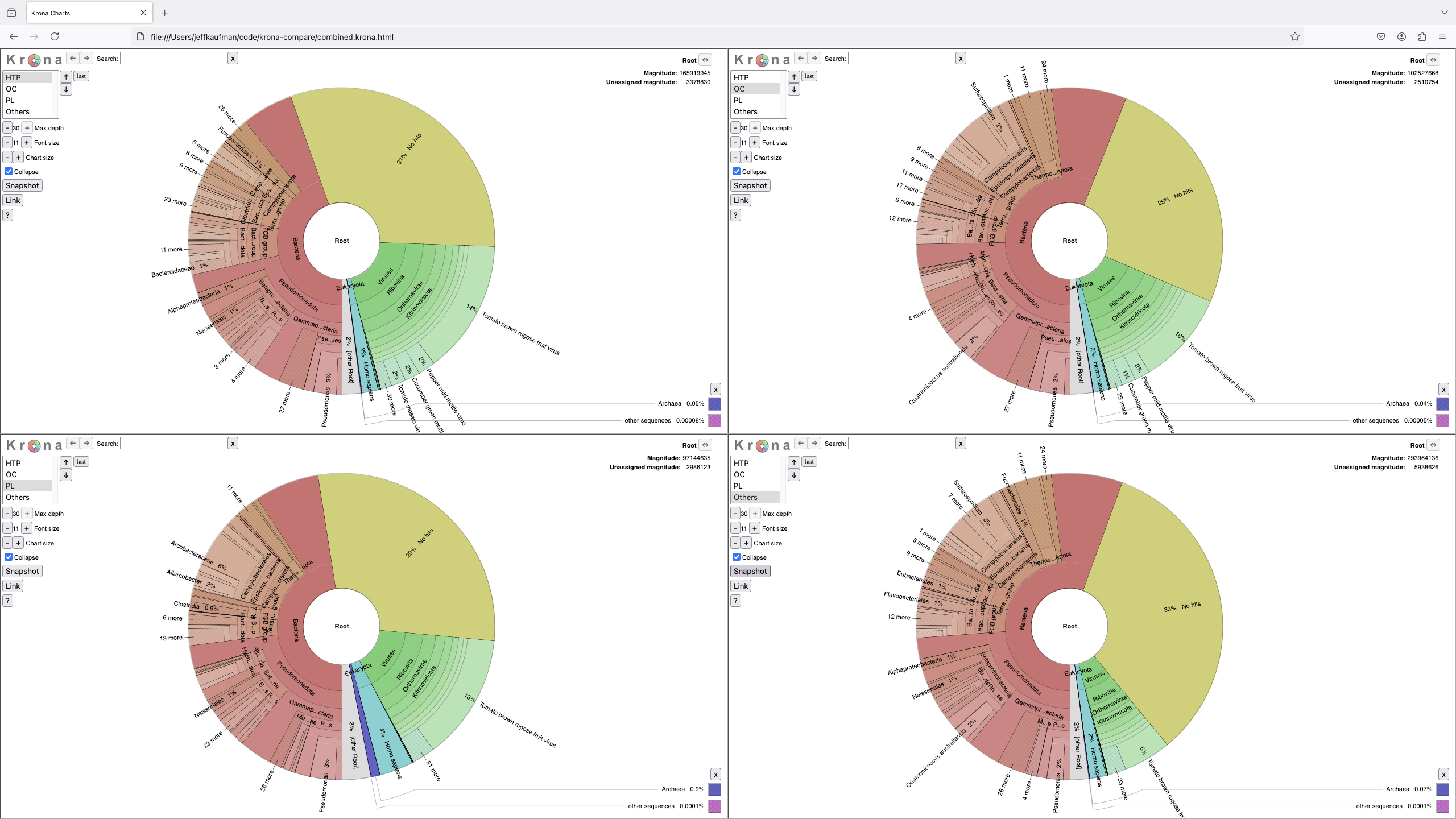Click Link button in top-right chart
Image resolution: width=1456 pixels, height=819 pixels.
pos(741,200)
